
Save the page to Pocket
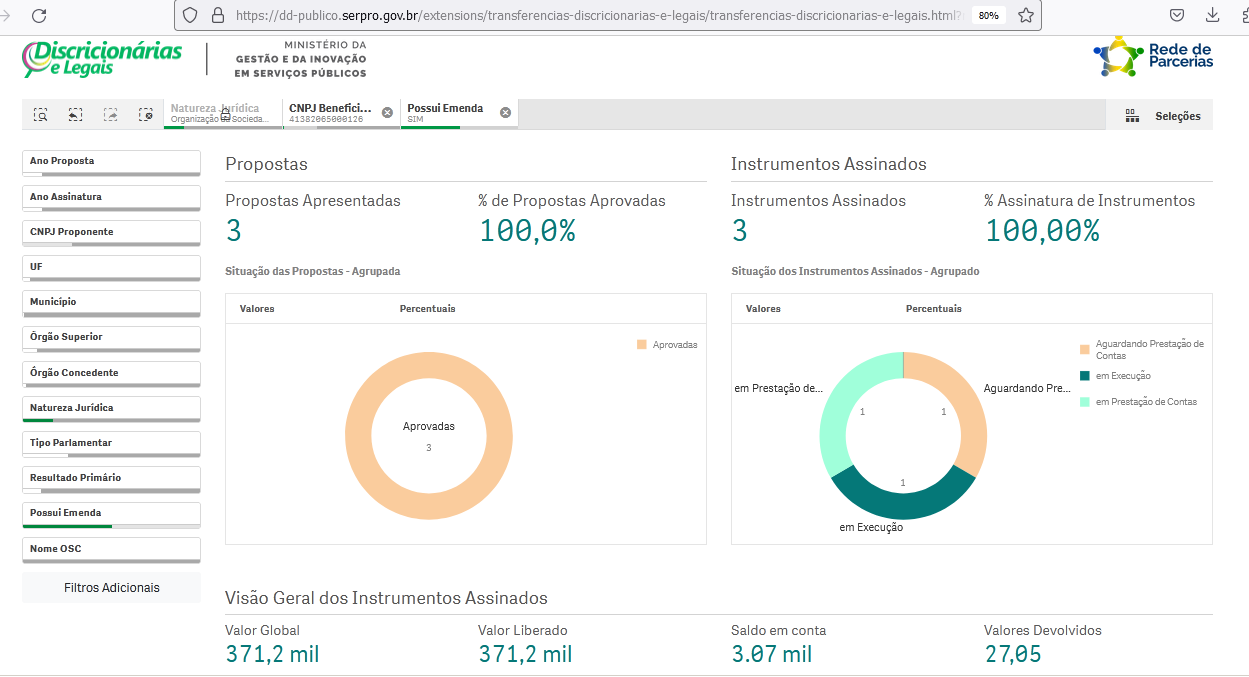point(1177,15)
